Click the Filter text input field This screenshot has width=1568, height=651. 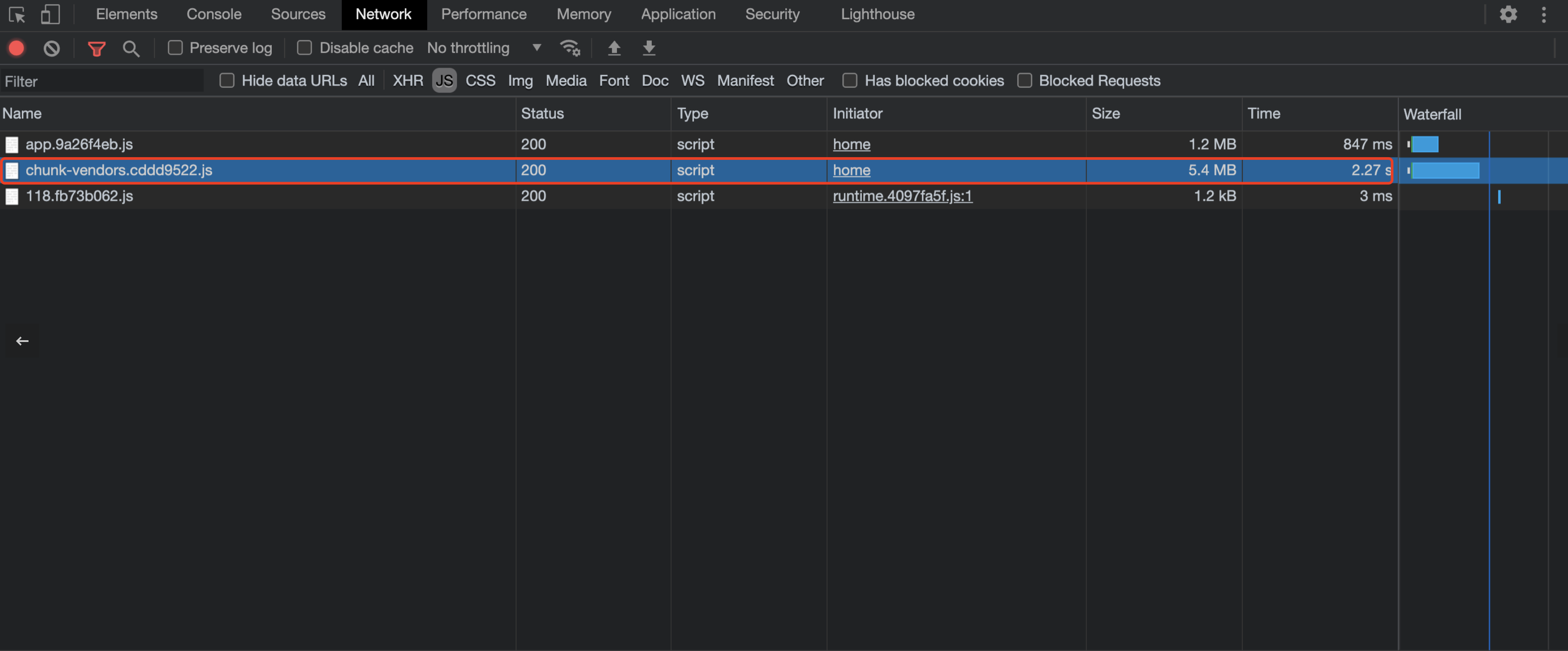tap(102, 81)
